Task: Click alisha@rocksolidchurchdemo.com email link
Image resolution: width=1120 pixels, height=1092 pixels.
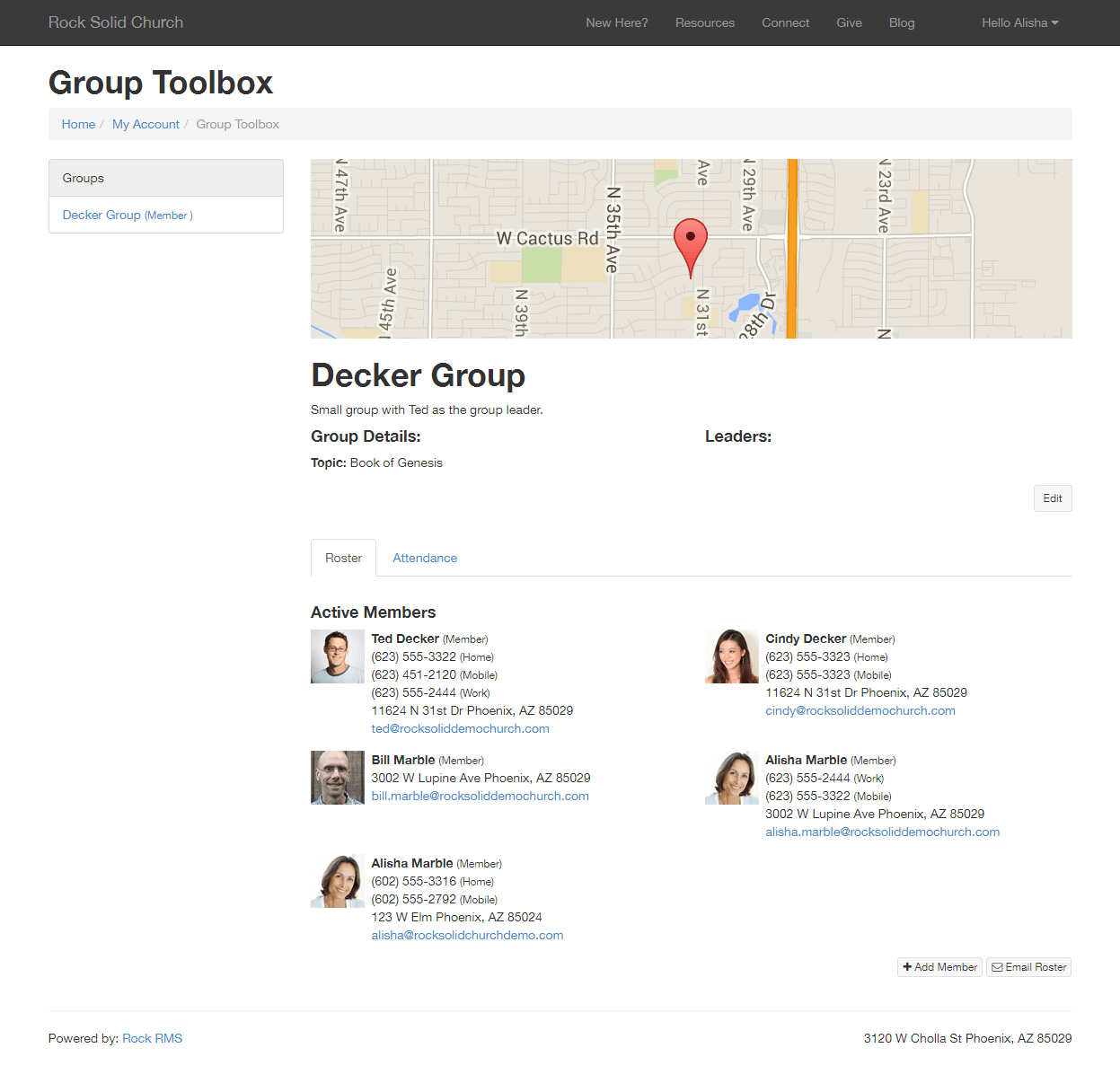Action: pos(468,935)
